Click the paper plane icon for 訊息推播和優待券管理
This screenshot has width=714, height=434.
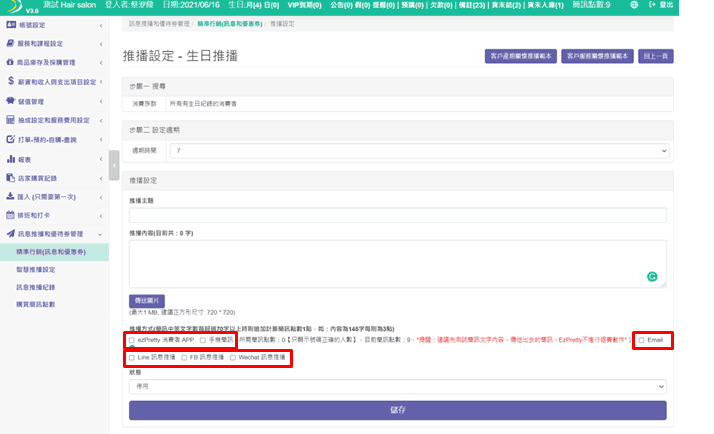coord(10,234)
